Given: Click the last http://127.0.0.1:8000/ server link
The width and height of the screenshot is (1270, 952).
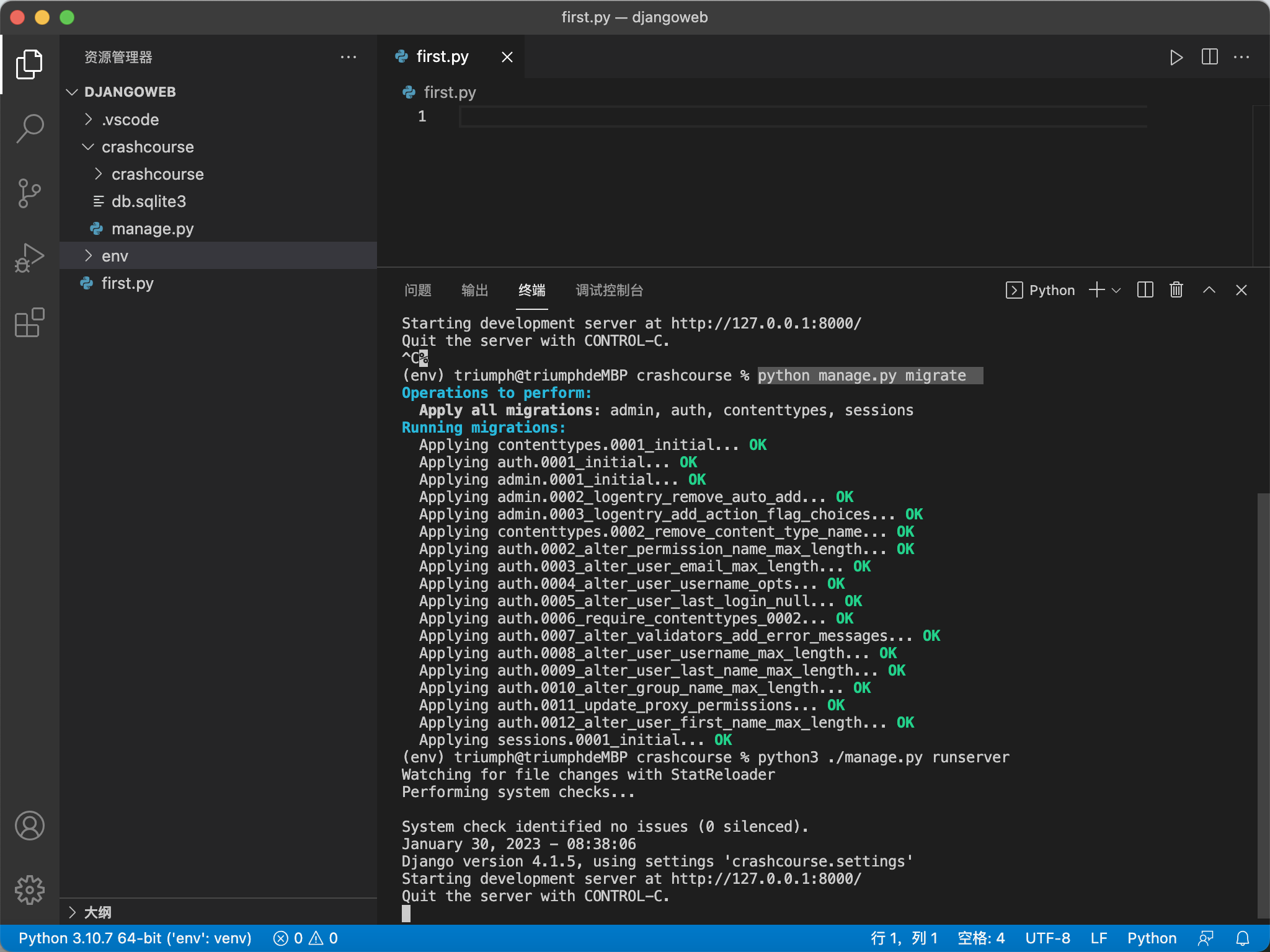Looking at the screenshot, I should pos(766,879).
